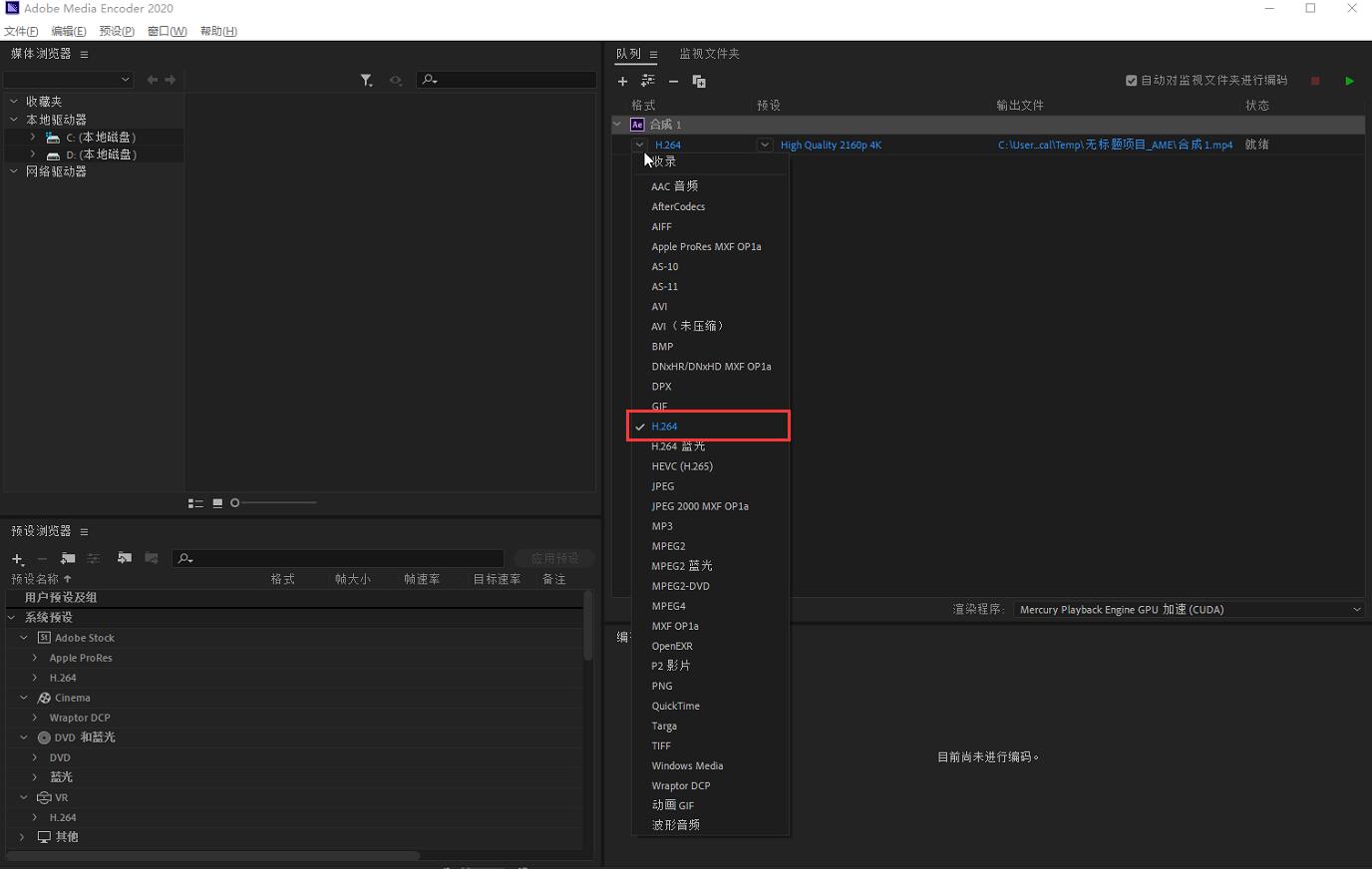Click the add output sliders icon in queue
The image size is (1372, 869).
(x=648, y=82)
